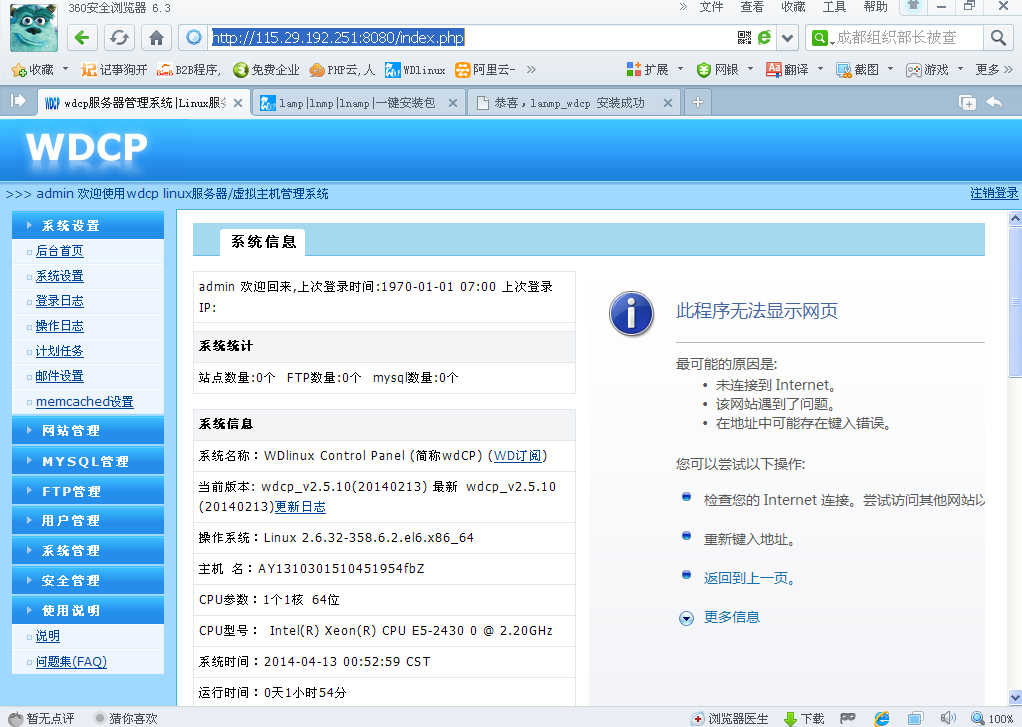The image size is (1022, 727).
Task: Click the QR code icon in address bar
Action: [x=744, y=38]
